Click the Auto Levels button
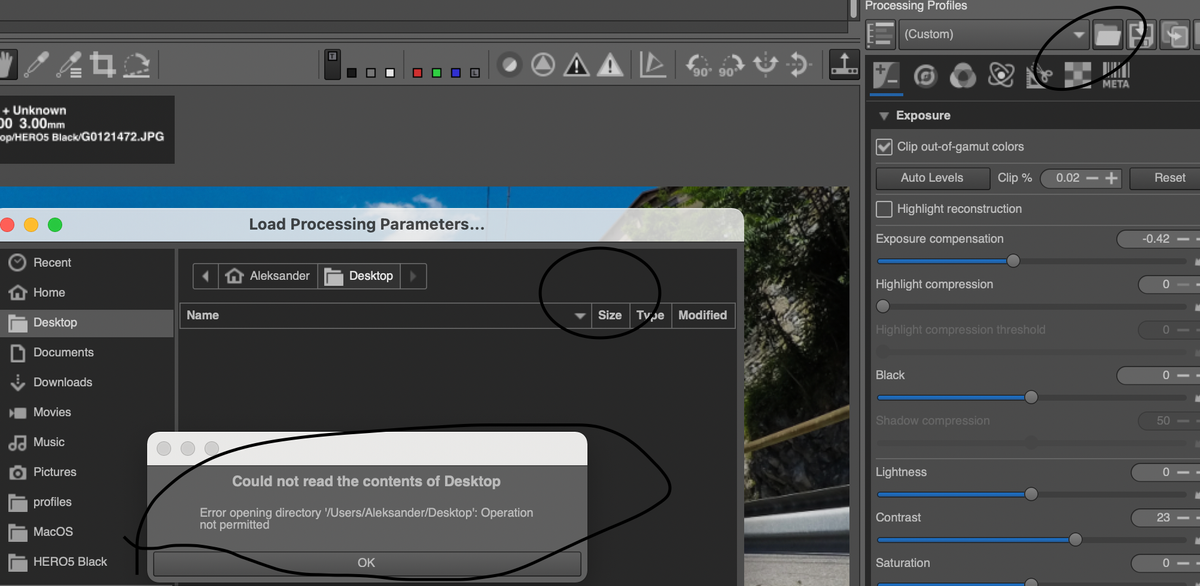The height and width of the screenshot is (586, 1200). point(932,178)
